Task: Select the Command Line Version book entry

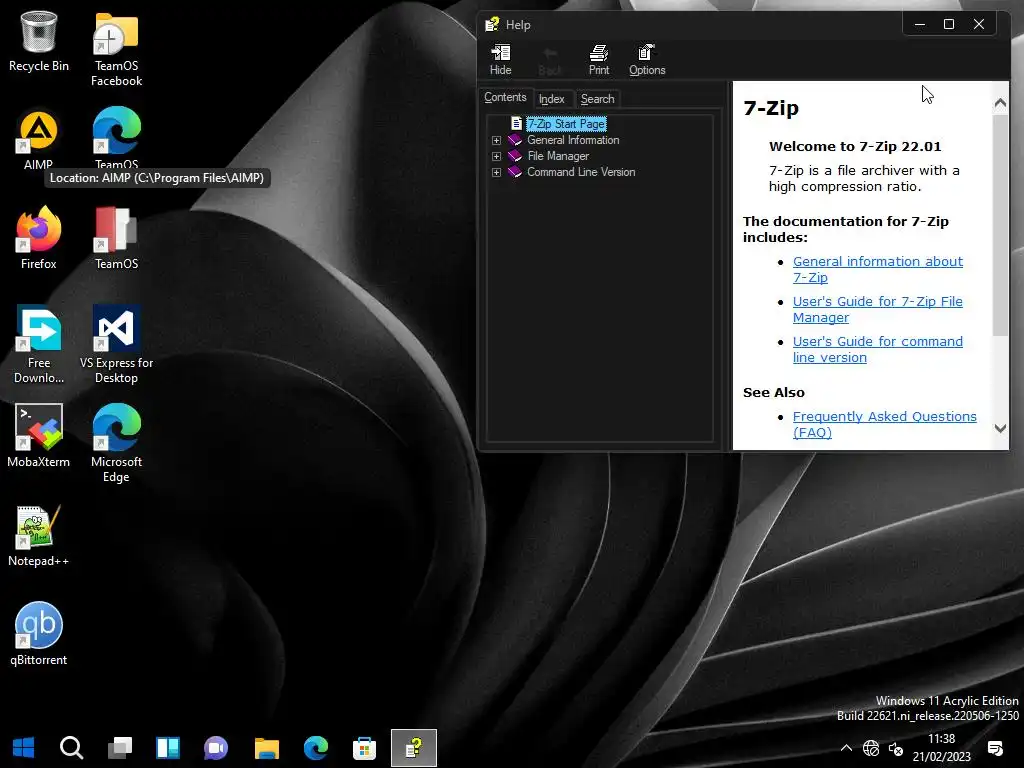Action: [x=581, y=172]
